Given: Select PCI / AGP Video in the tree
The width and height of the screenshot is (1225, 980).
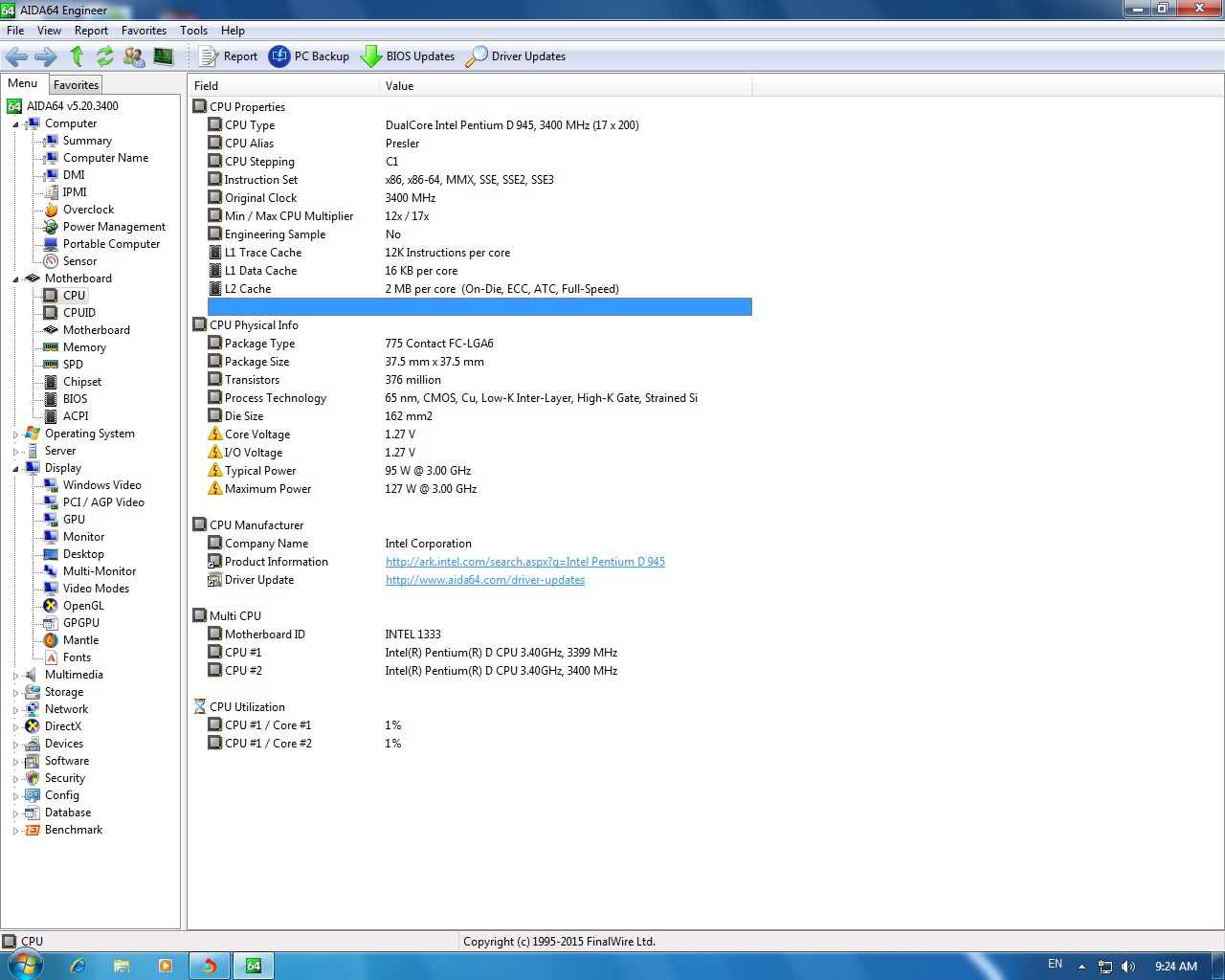Looking at the screenshot, I should tap(103, 502).
